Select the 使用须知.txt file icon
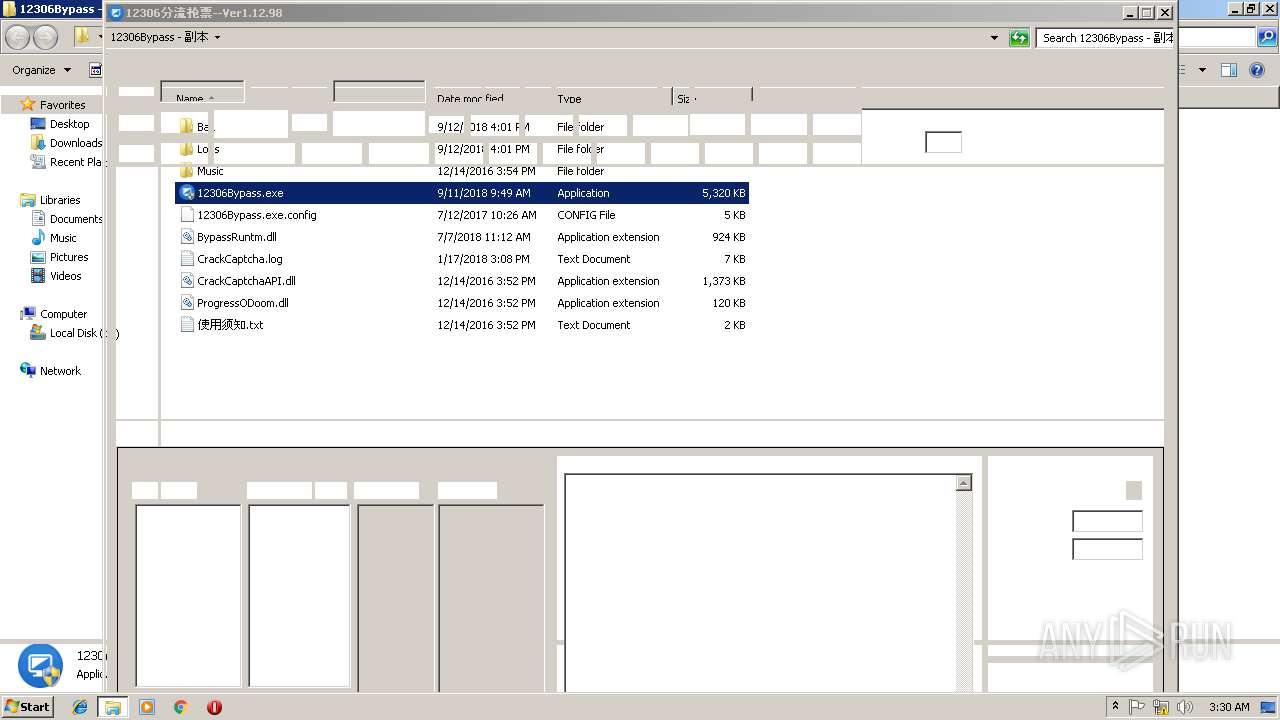Screen dimensions: 1280x720 pos(187,325)
